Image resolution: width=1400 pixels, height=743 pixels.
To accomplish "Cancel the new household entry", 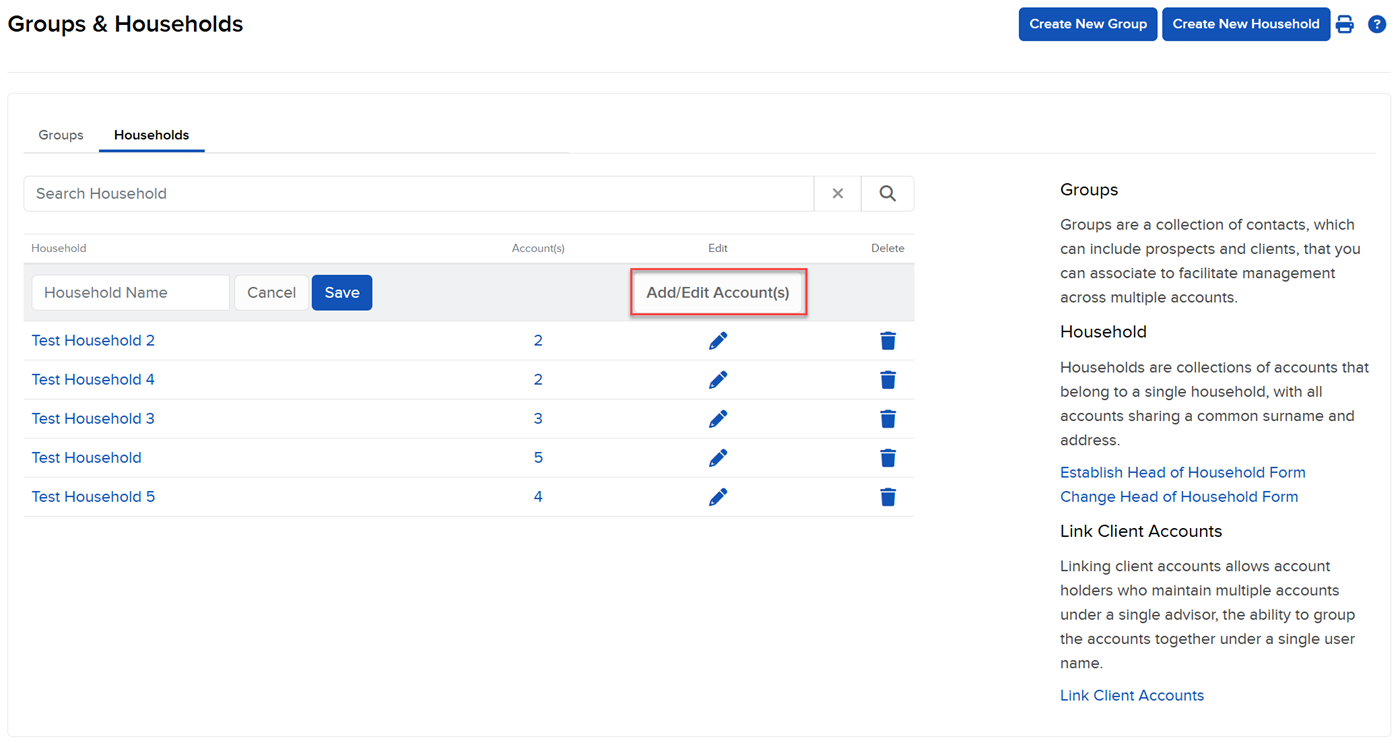I will 272,293.
